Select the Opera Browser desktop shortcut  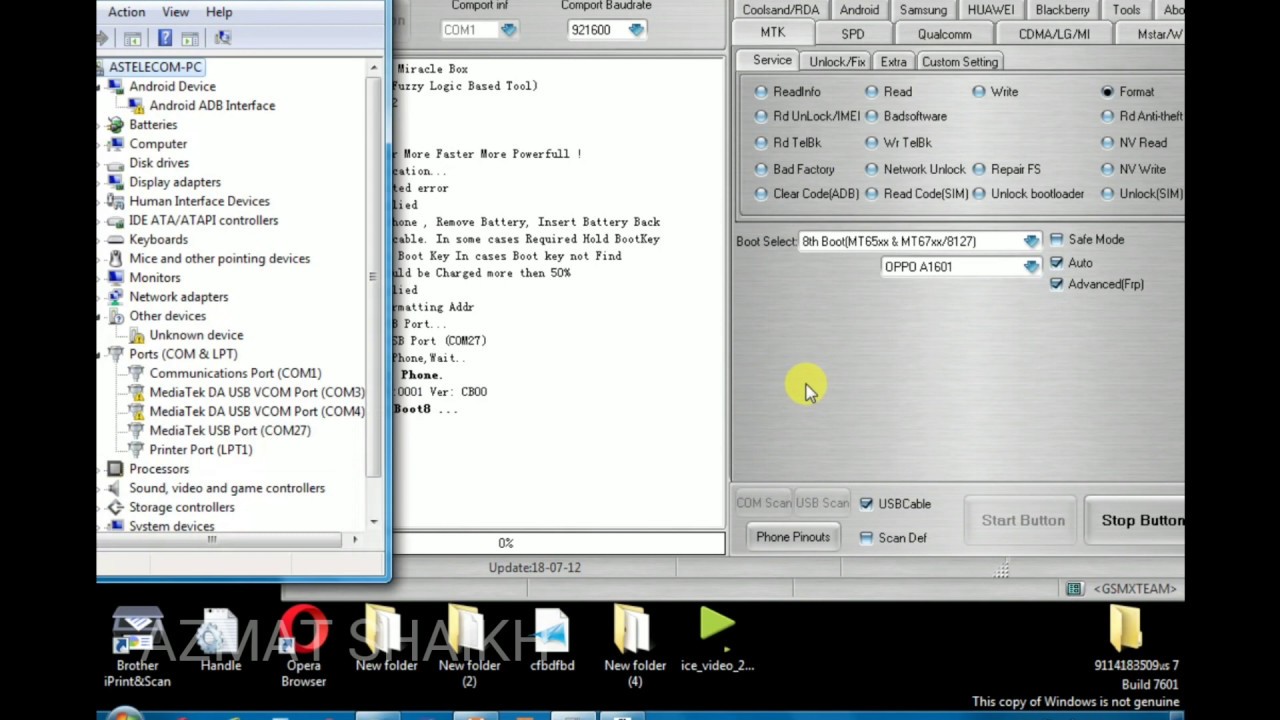tap(304, 647)
